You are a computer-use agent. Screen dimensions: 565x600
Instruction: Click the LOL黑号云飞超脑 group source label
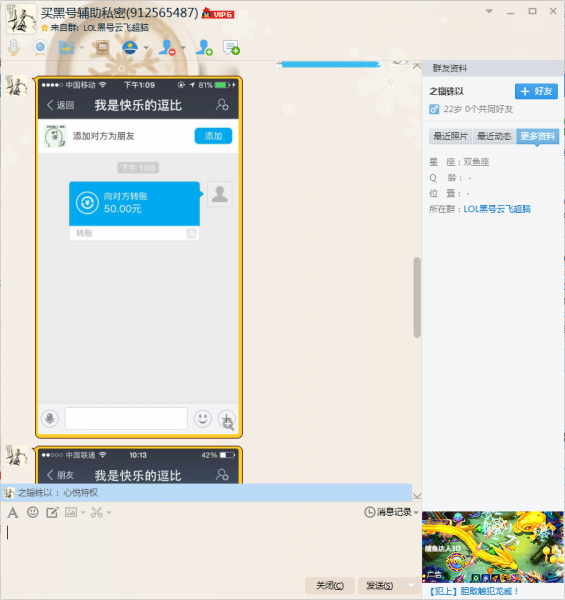116,28
